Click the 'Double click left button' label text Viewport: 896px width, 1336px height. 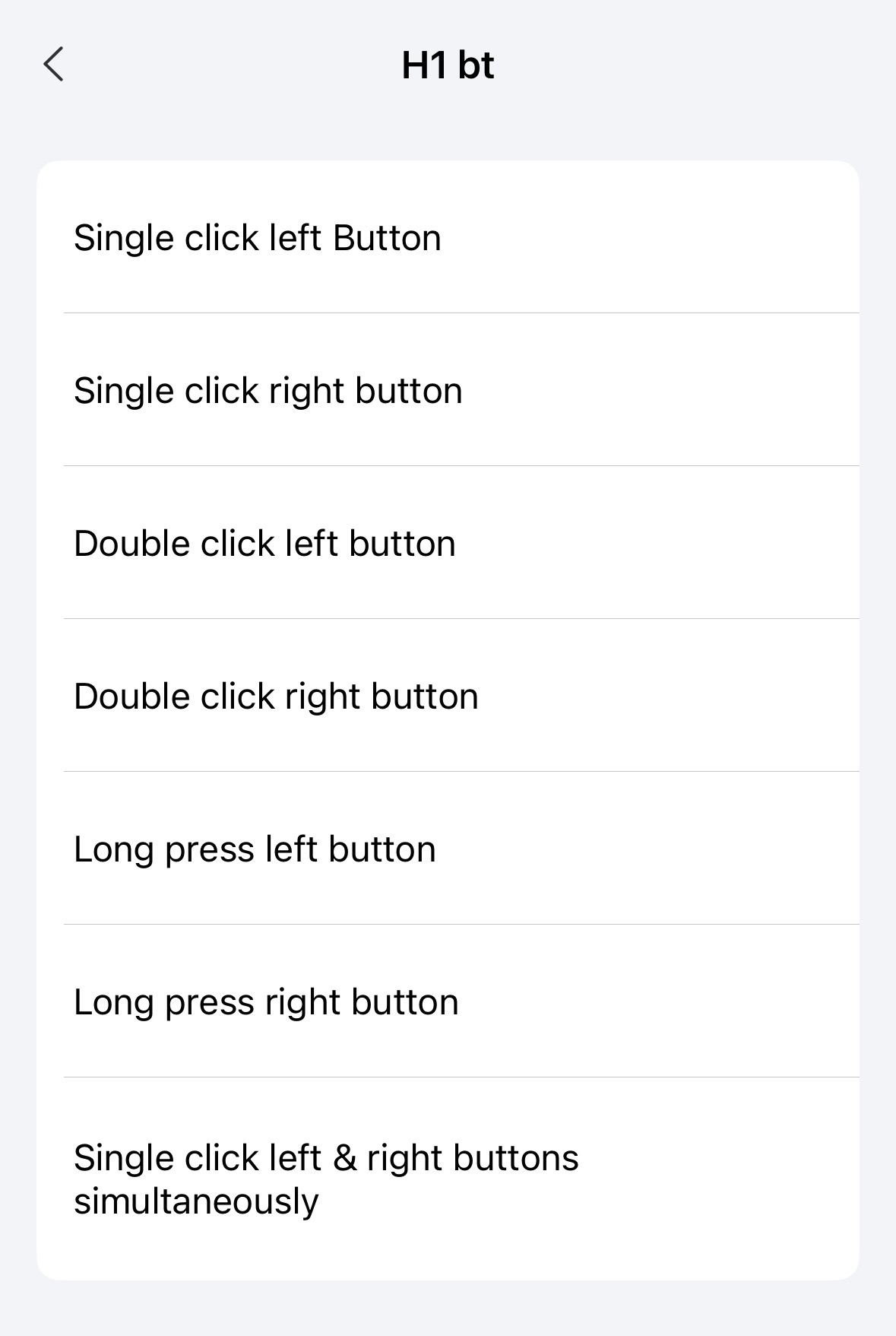pyautogui.click(x=264, y=544)
